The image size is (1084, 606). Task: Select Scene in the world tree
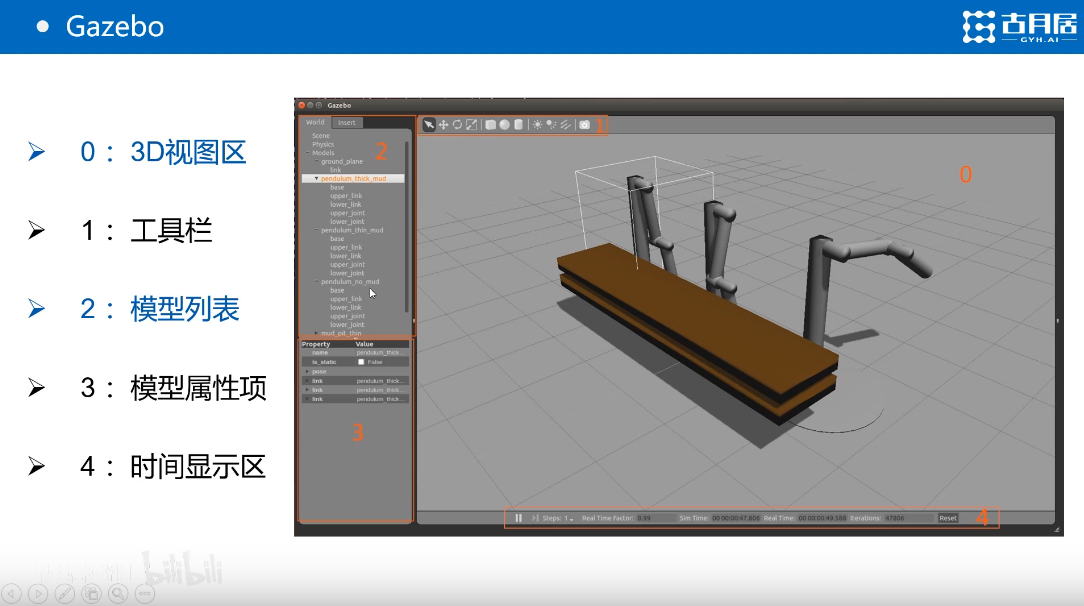tap(321, 135)
